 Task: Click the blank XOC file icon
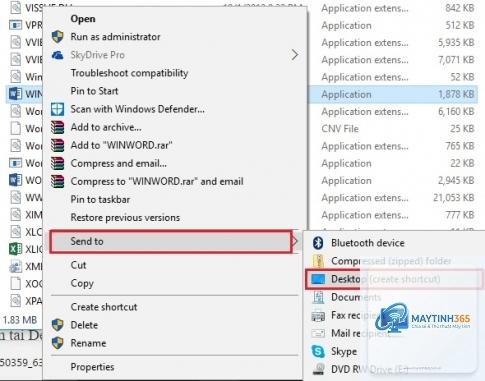tap(15, 283)
